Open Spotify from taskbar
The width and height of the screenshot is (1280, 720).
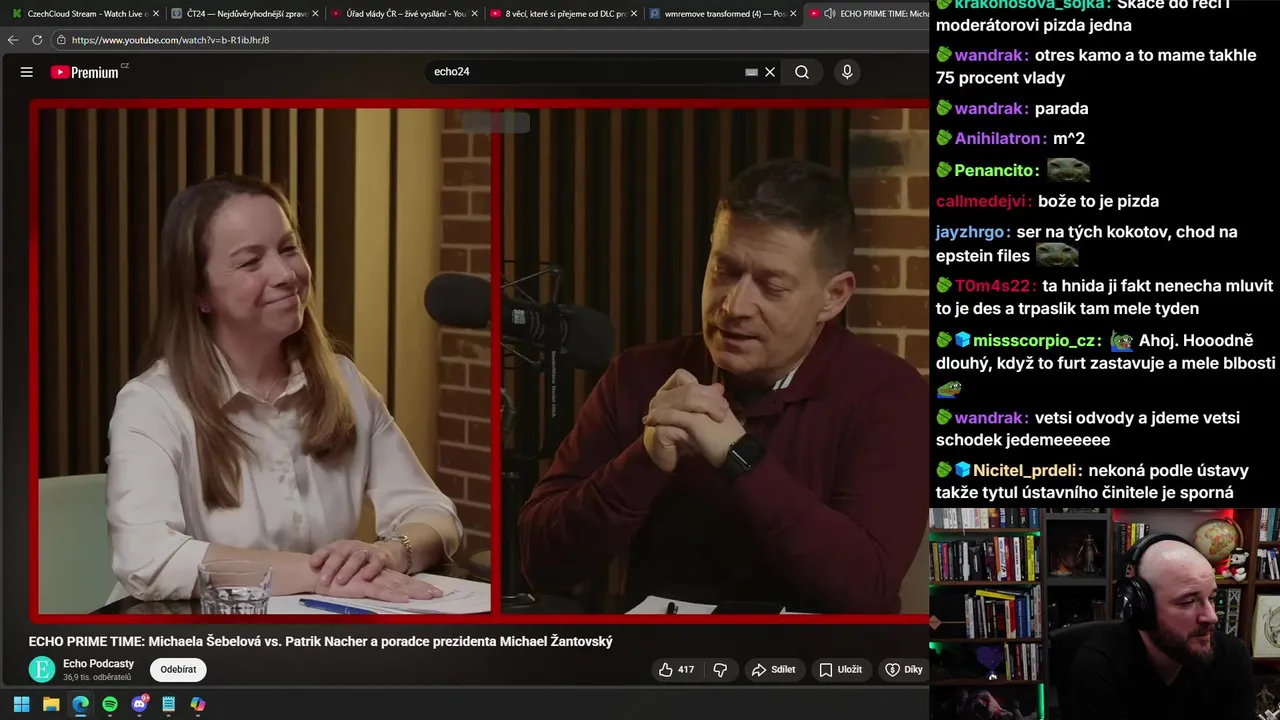(x=110, y=704)
